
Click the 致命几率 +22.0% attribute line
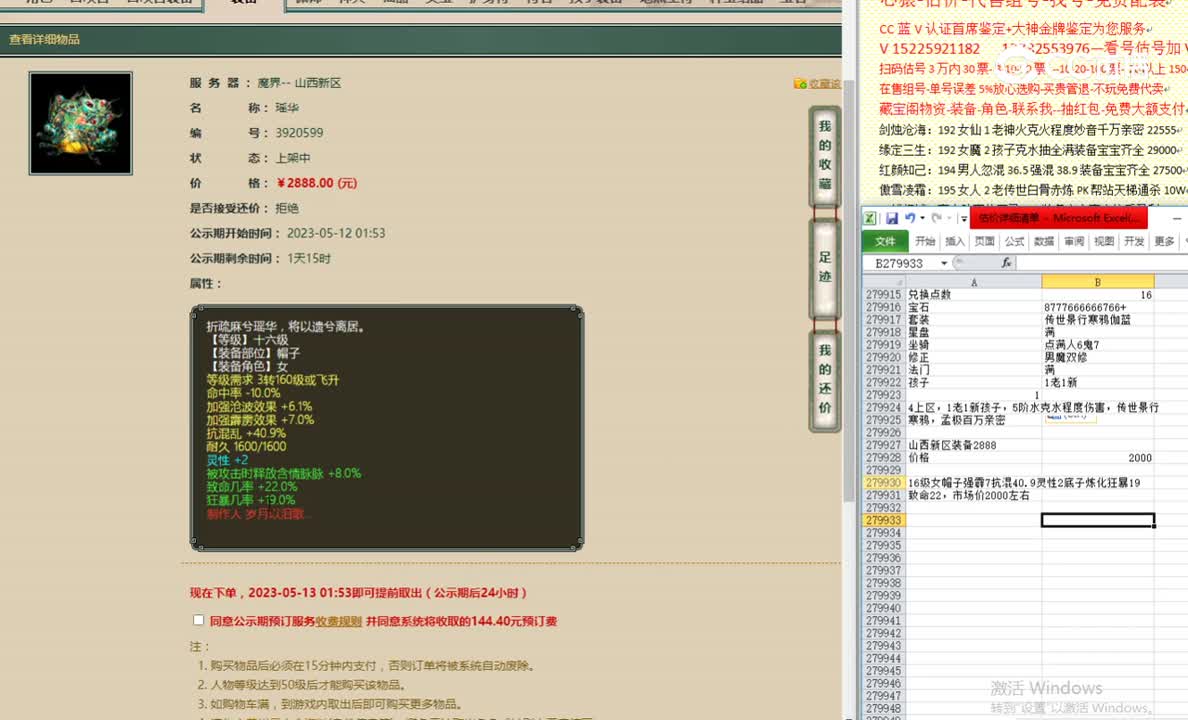pyautogui.click(x=252, y=487)
